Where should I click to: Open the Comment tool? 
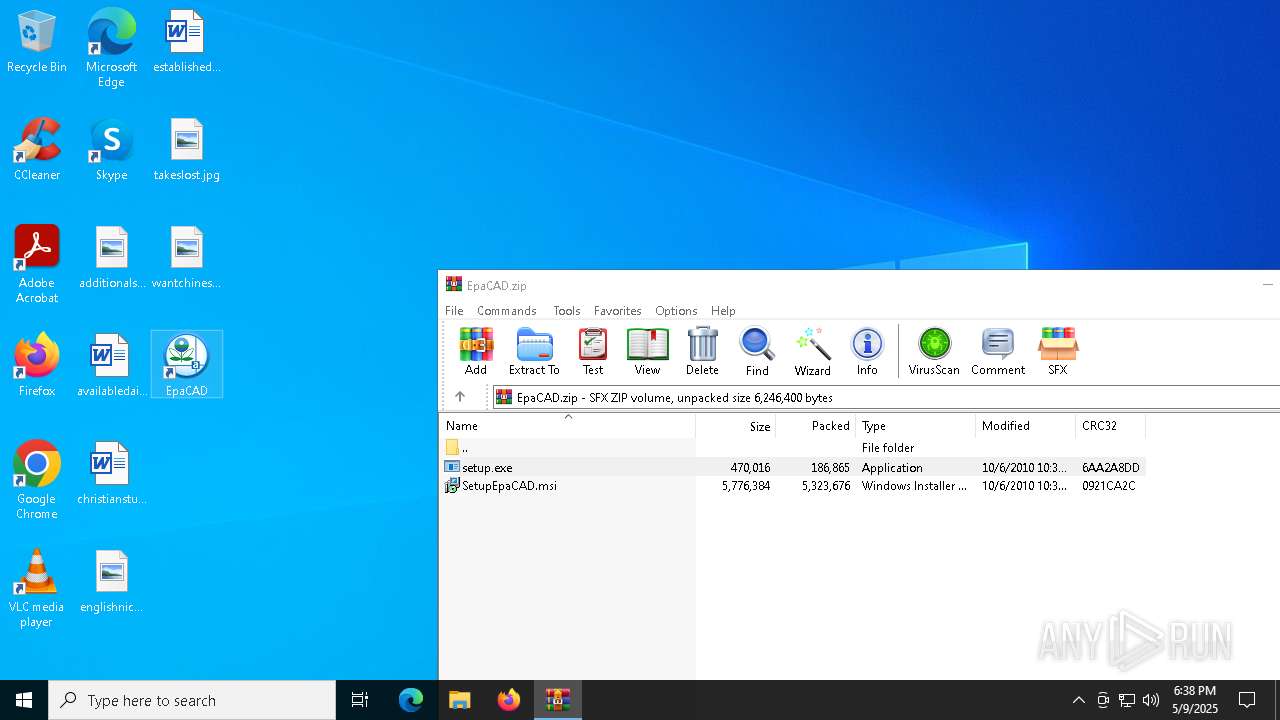pos(998,351)
